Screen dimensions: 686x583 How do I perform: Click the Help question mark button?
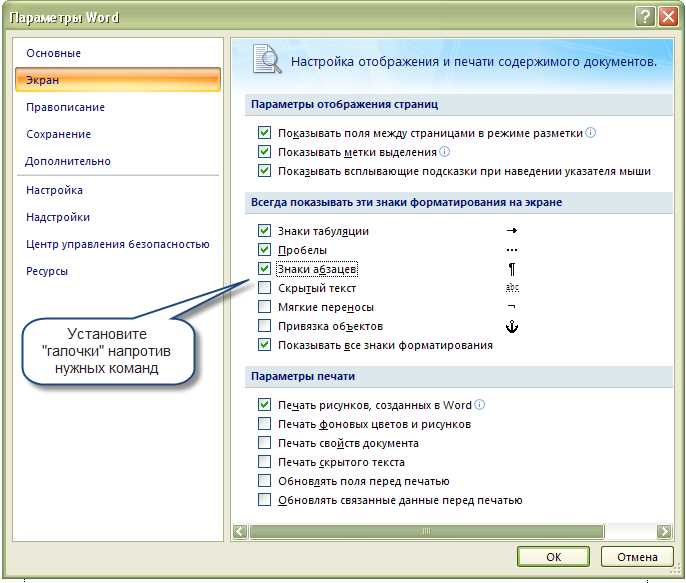click(x=645, y=17)
